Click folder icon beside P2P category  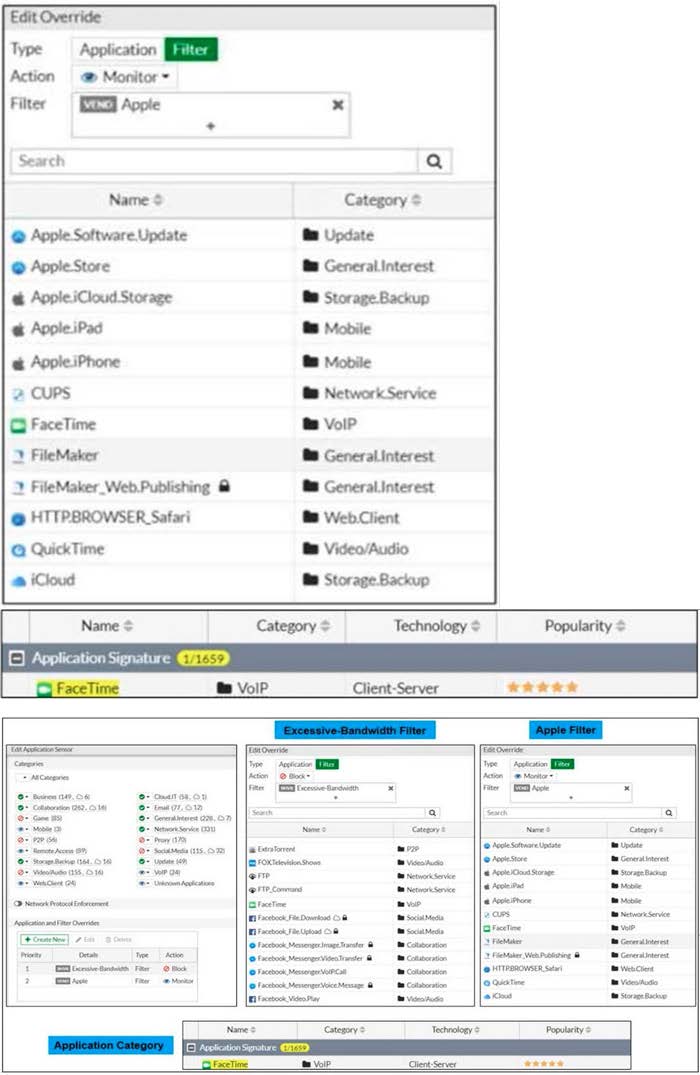tap(401, 849)
